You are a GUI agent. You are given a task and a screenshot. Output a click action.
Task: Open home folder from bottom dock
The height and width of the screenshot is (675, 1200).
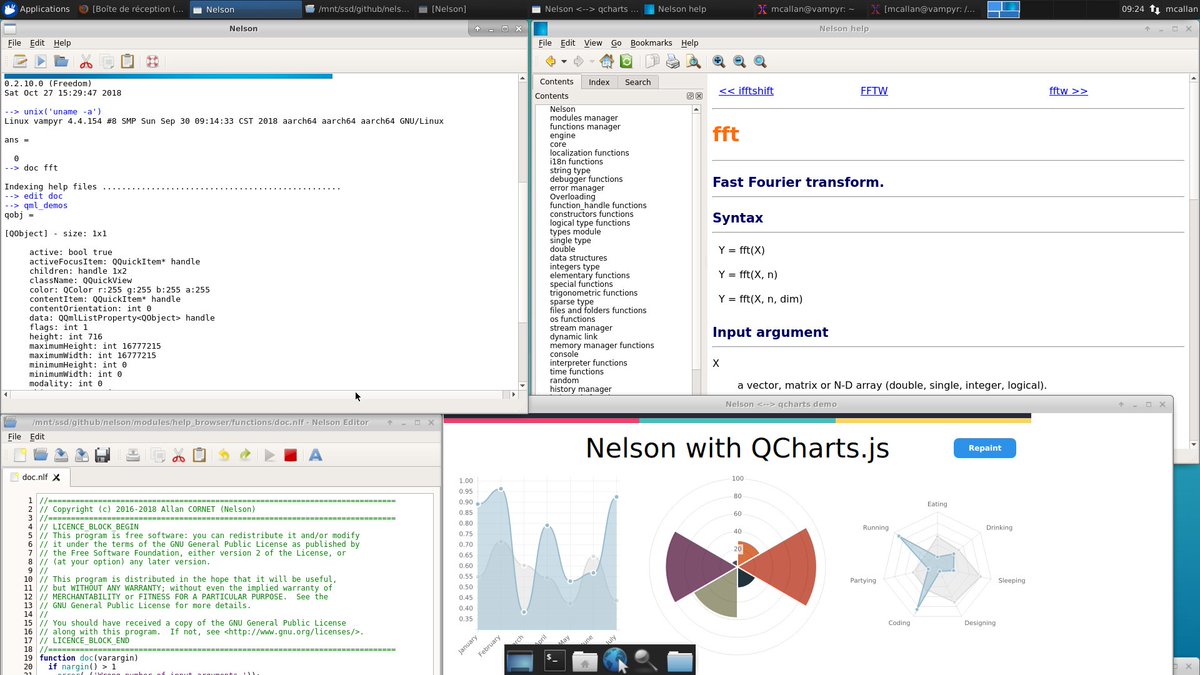pyautogui.click(x=584, y=660)
